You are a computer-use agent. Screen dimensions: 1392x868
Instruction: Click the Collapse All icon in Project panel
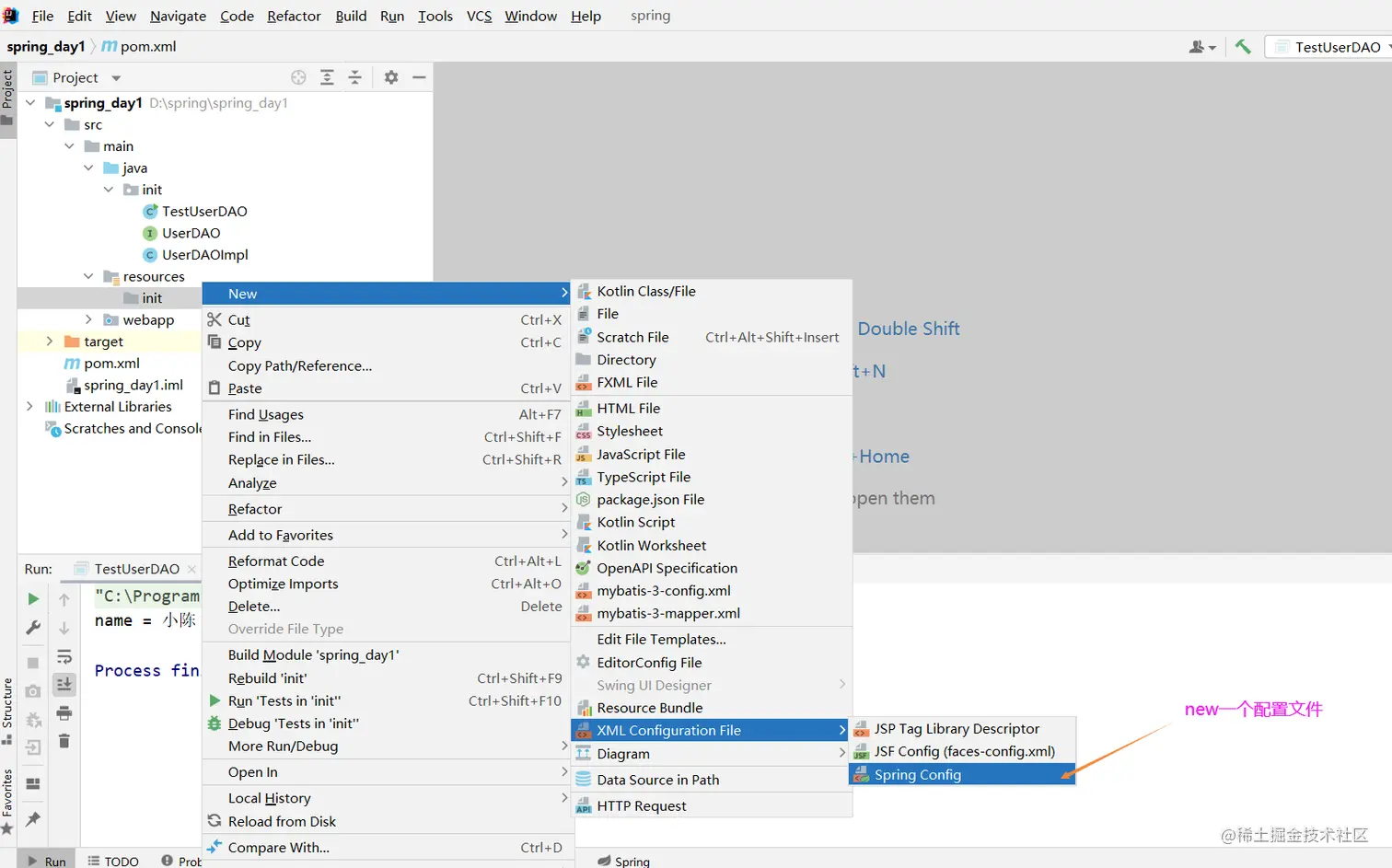click(354, 77)
